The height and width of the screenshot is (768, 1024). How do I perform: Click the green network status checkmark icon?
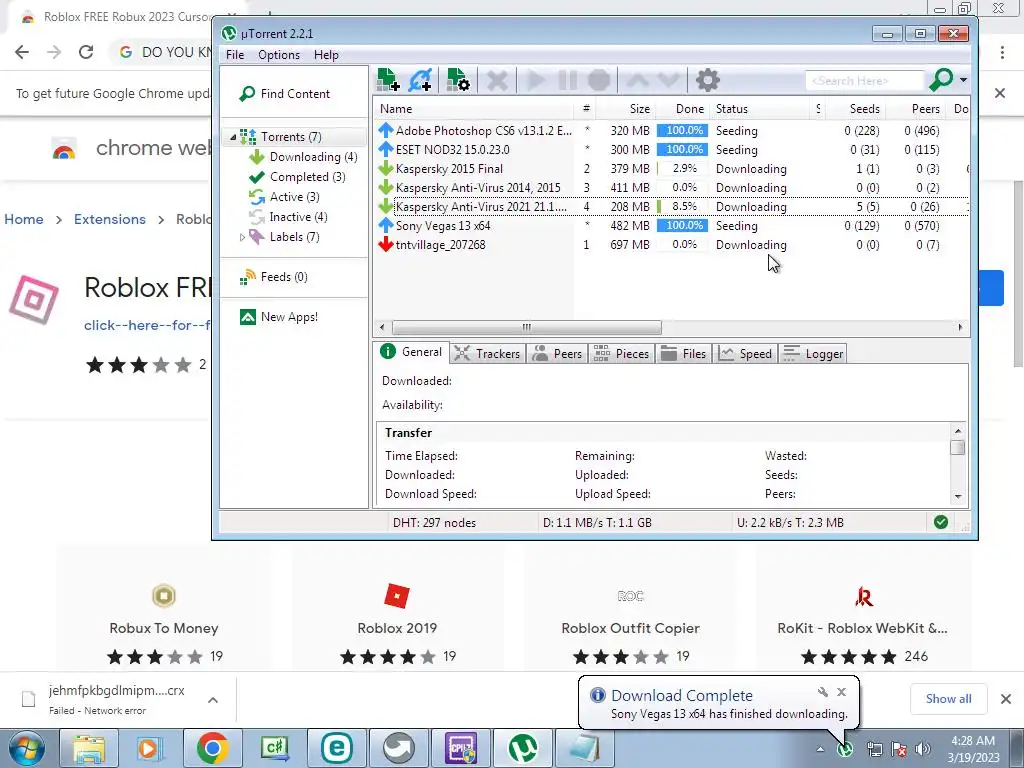940,522
